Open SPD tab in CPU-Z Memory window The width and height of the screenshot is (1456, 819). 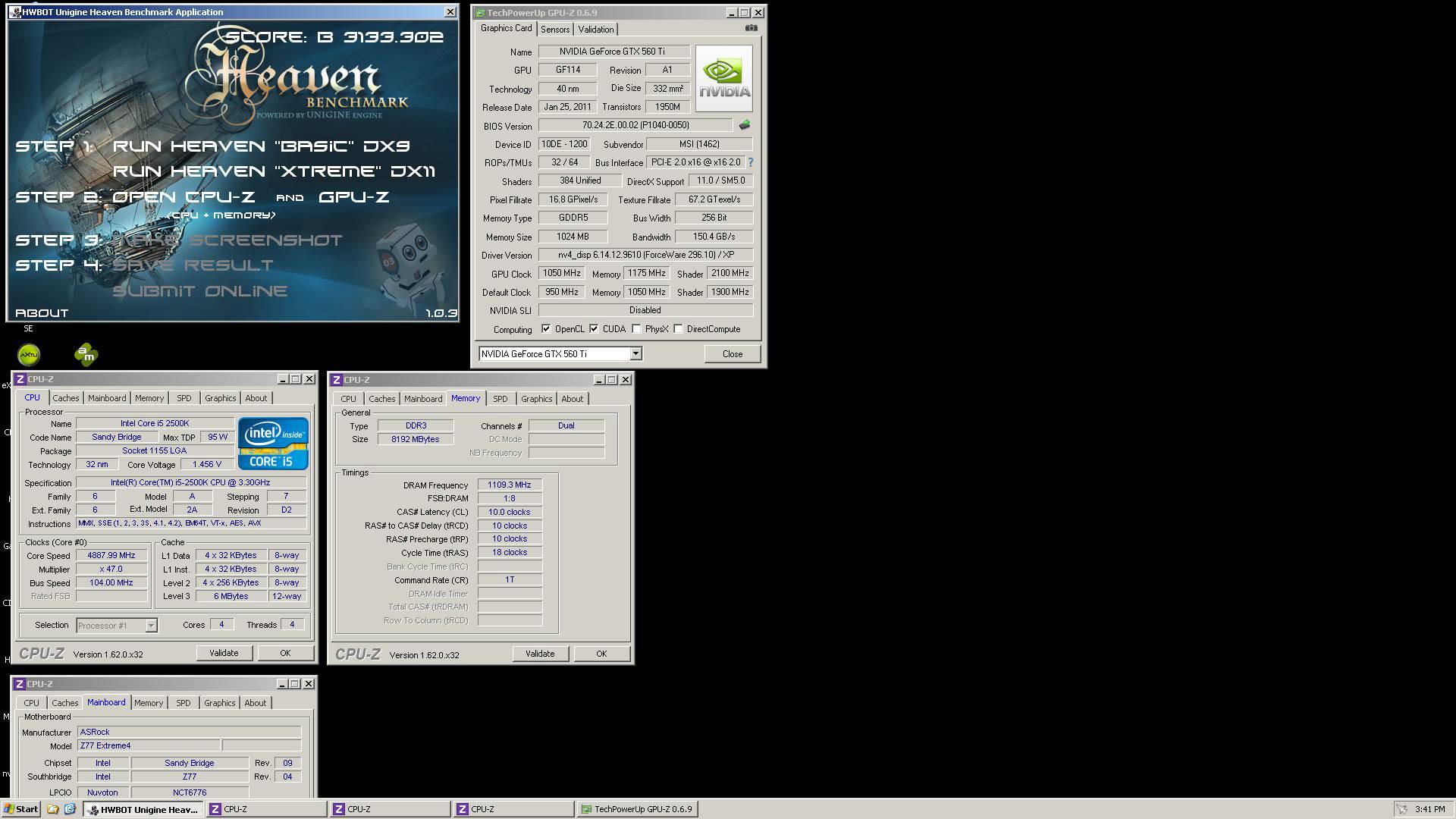500,399
